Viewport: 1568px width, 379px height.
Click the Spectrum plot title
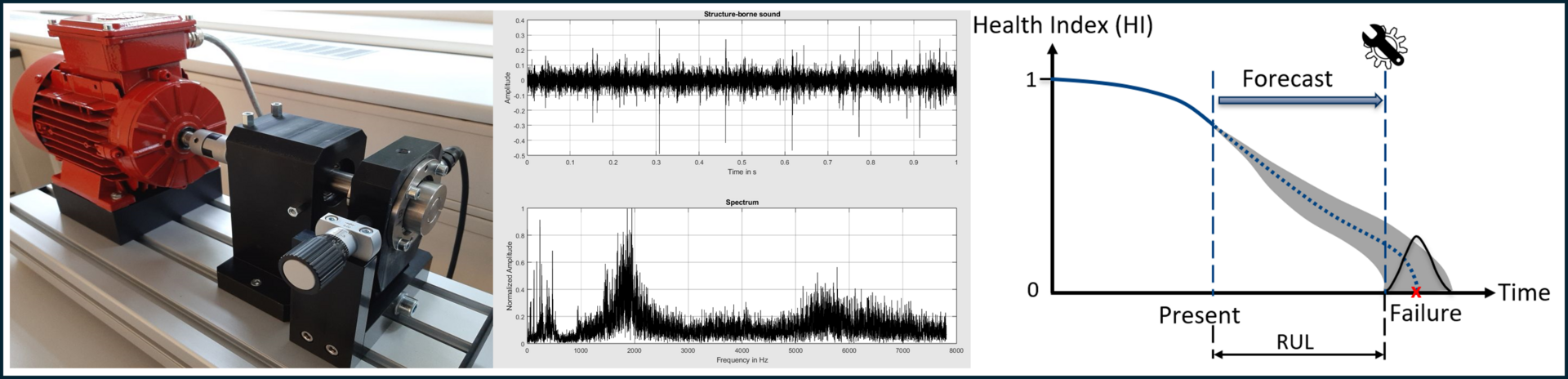point(742,202)
